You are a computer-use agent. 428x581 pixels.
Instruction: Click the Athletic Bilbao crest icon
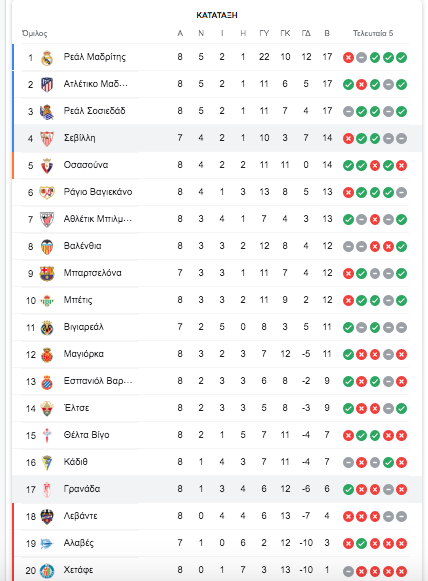point(47,220)
